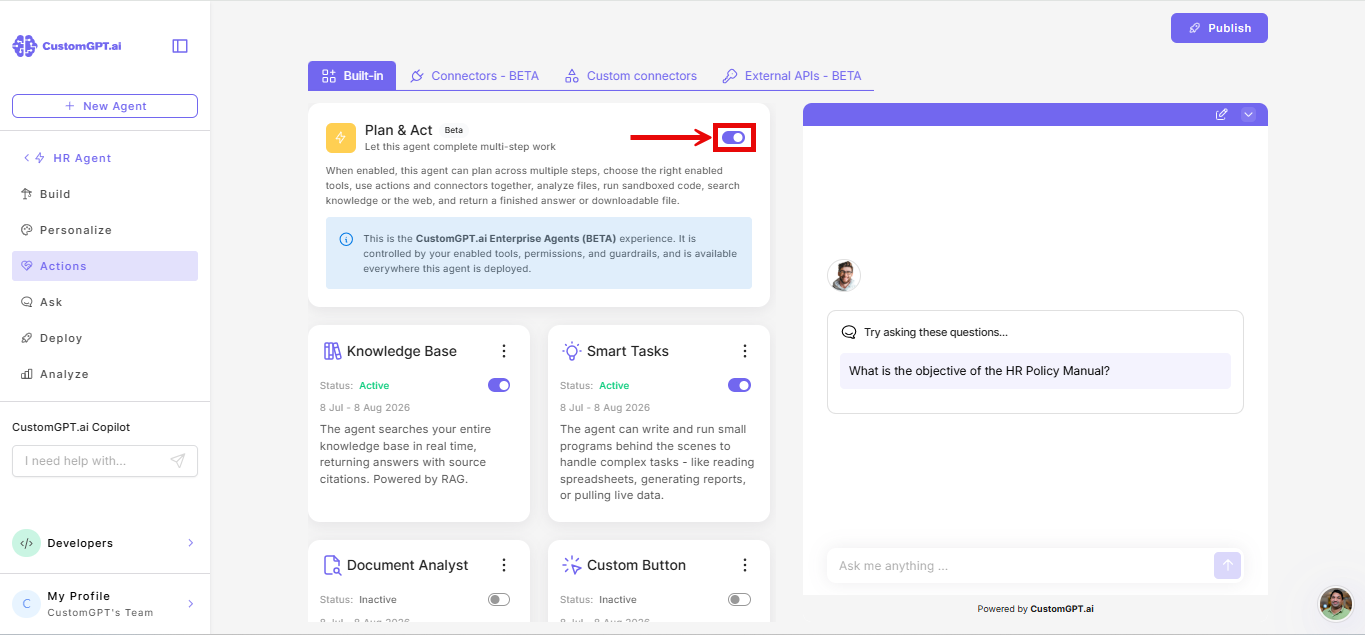This screenshot has width=1365, height=635.
Task: Enable the Custom Button toggle
Action: [739, 600]
